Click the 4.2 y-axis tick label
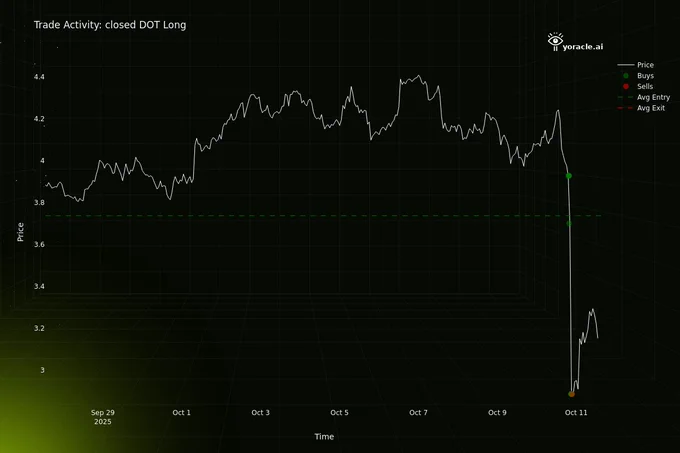The height and width of the screenshot is (453, 680). (x=39, y=118)
